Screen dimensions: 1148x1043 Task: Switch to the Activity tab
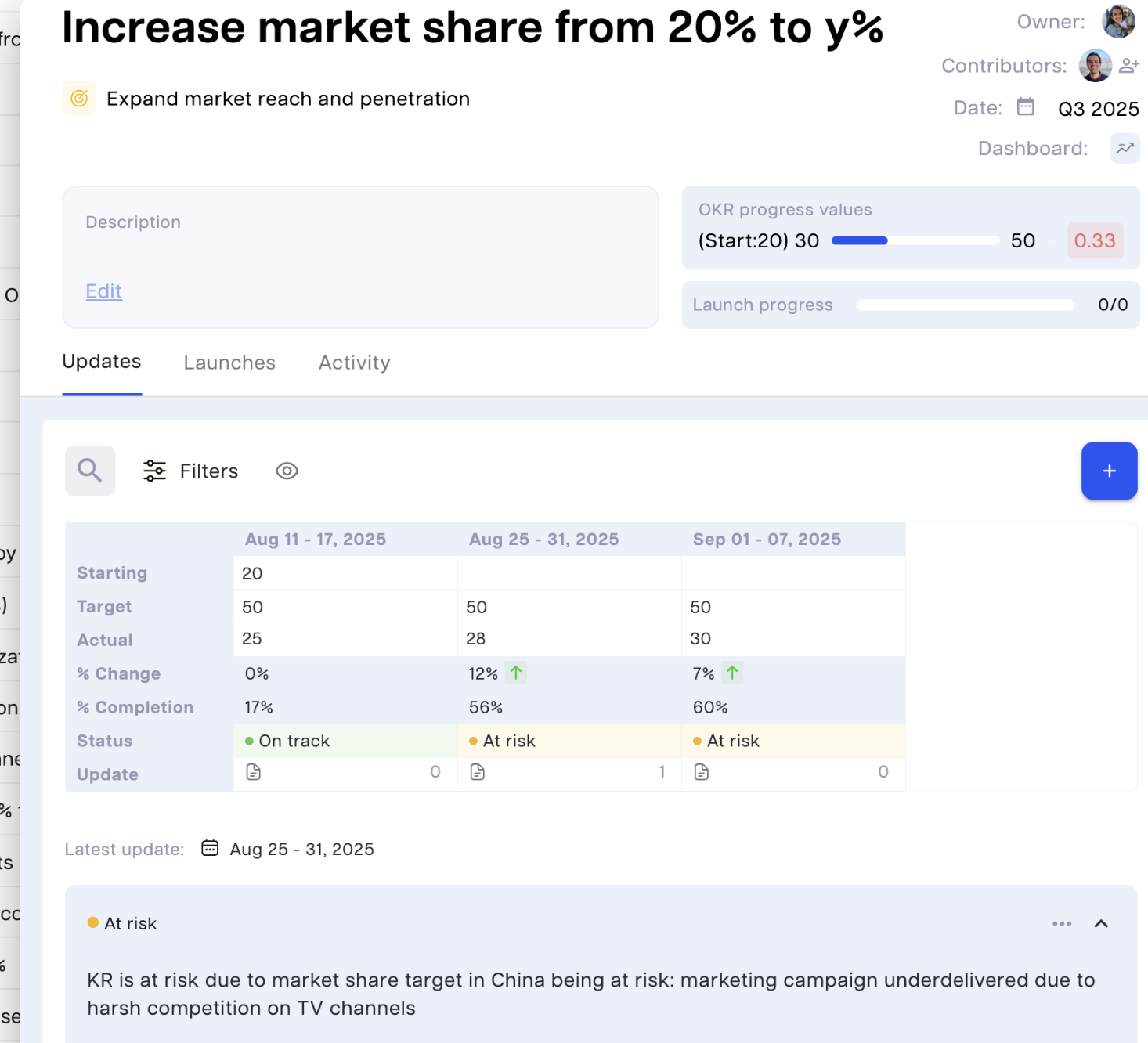click(x=354, y=363)
